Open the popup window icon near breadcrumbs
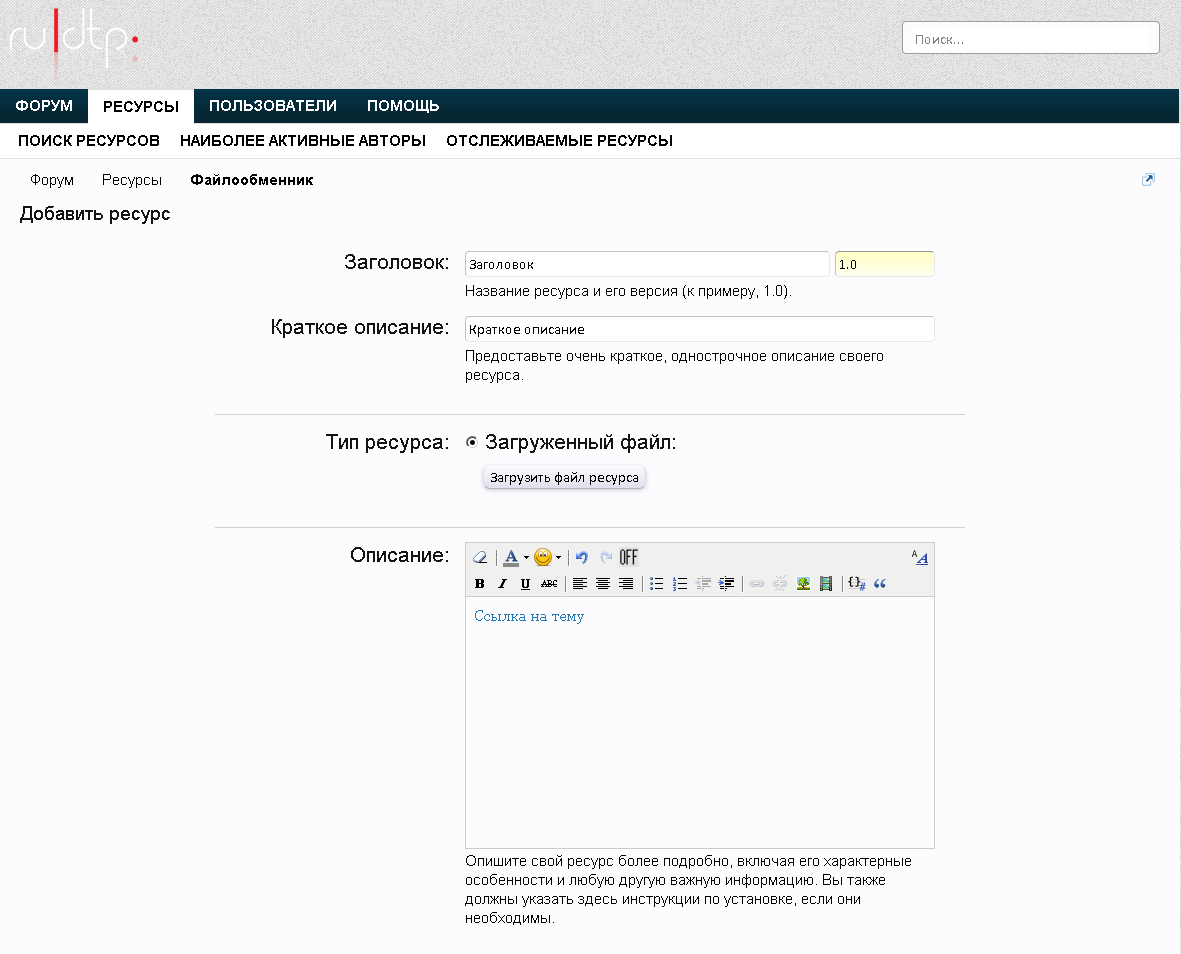 click(1148, 179)
